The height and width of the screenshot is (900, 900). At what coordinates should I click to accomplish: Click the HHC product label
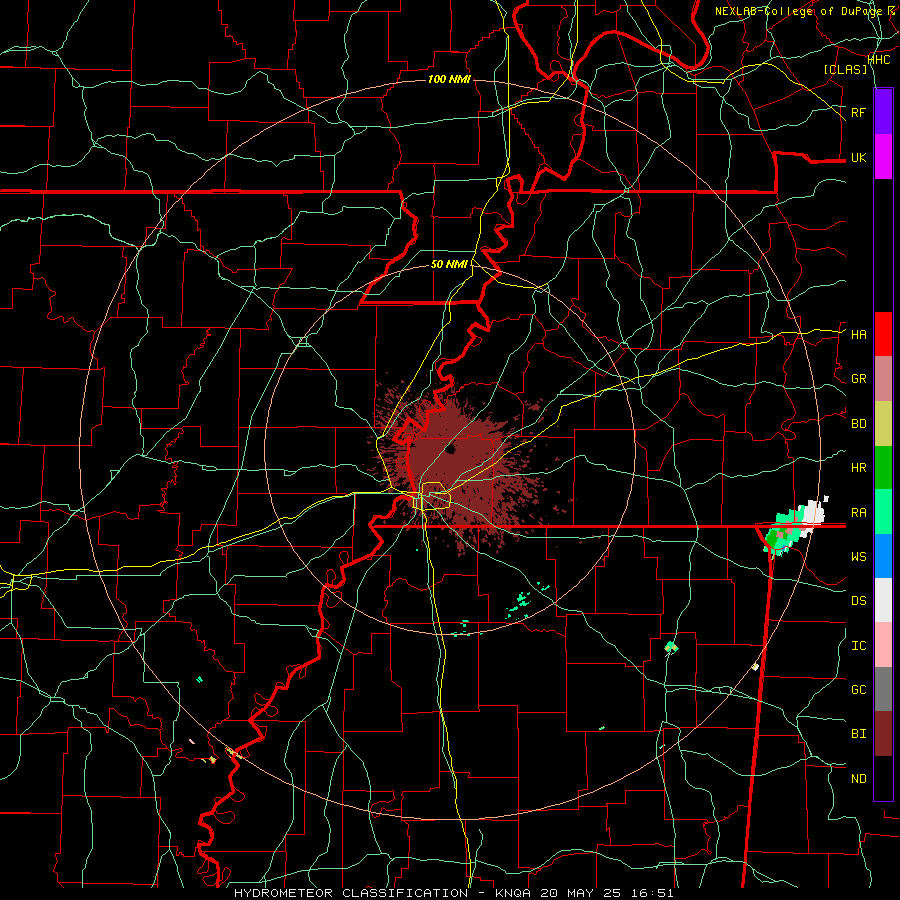point(879,59)
